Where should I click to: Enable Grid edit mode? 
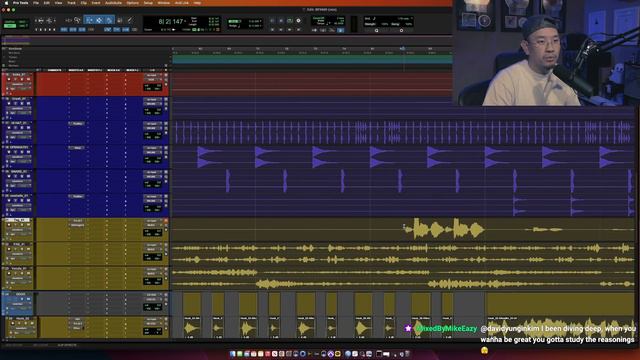[22, 26]
